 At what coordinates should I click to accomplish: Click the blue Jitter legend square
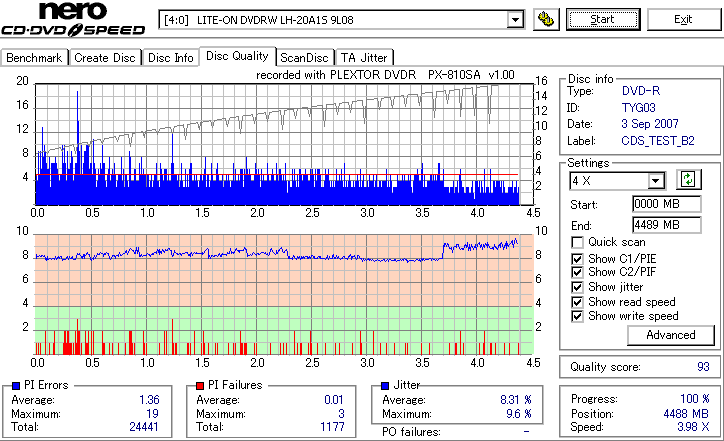coord(385,386)
